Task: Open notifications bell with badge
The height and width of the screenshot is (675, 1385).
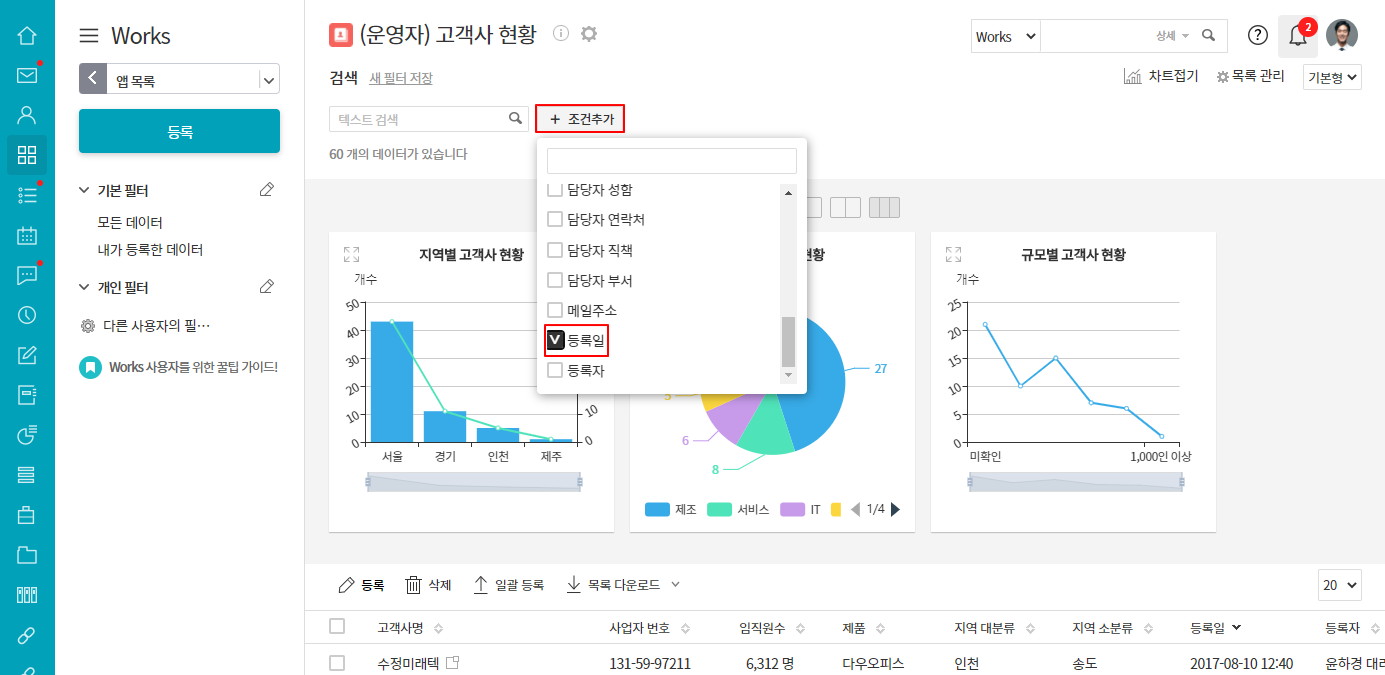Action: pos(1297,36)
